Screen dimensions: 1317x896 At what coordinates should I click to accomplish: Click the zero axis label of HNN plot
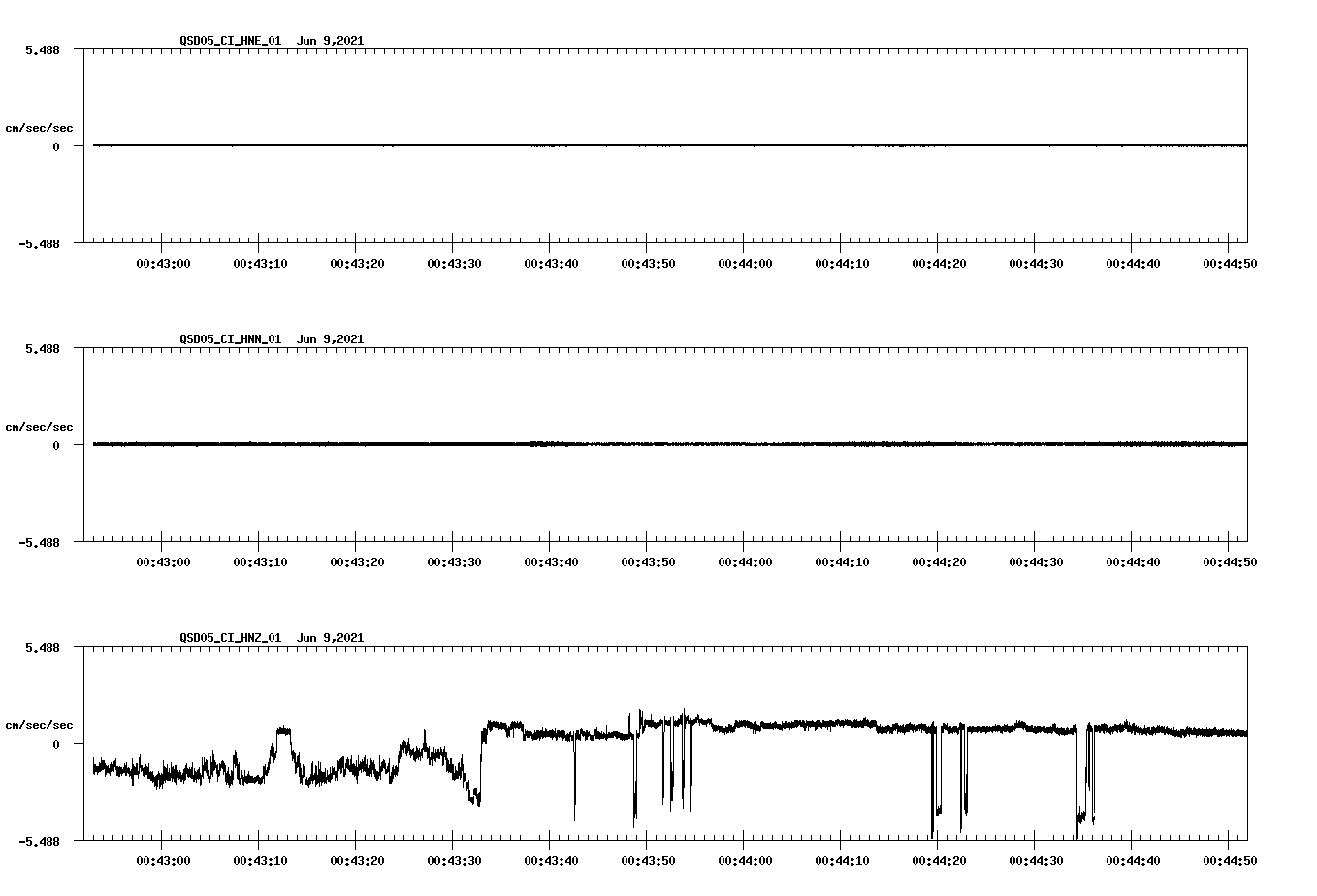click(56, 445)
